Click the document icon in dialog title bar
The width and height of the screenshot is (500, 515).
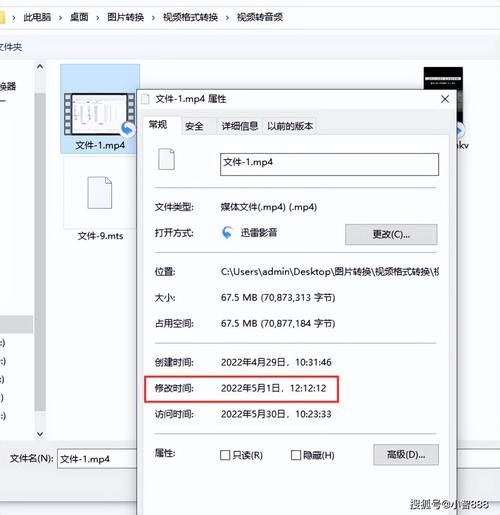[145, 99]
